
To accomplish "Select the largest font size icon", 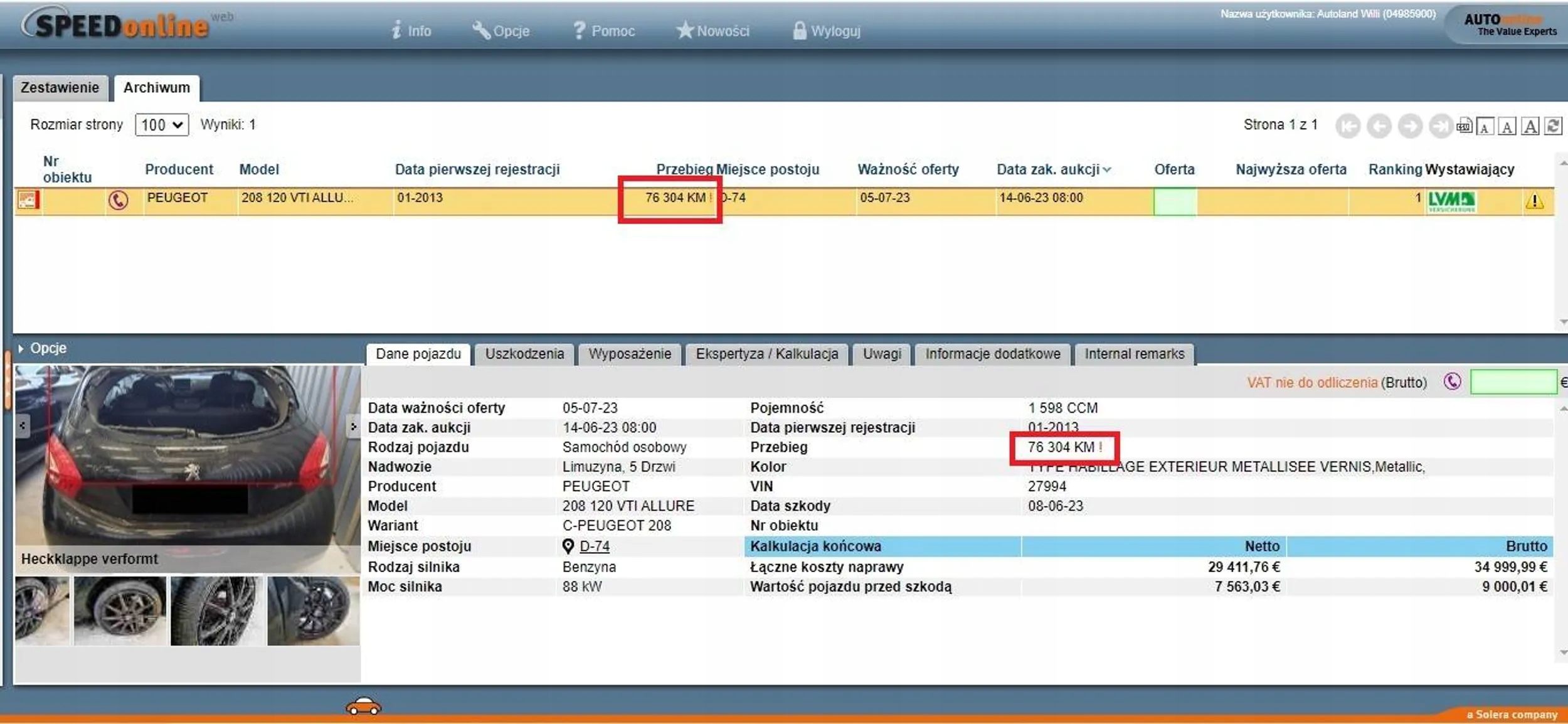I will pos(1530,126).
